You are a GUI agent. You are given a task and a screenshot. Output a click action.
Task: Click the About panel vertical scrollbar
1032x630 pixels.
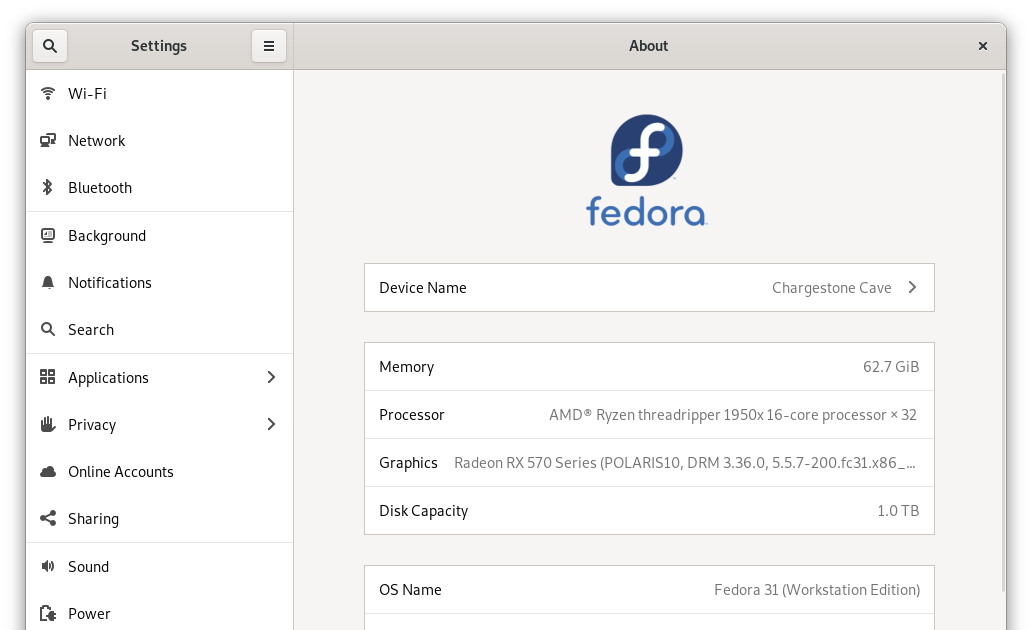(1003, 332)
